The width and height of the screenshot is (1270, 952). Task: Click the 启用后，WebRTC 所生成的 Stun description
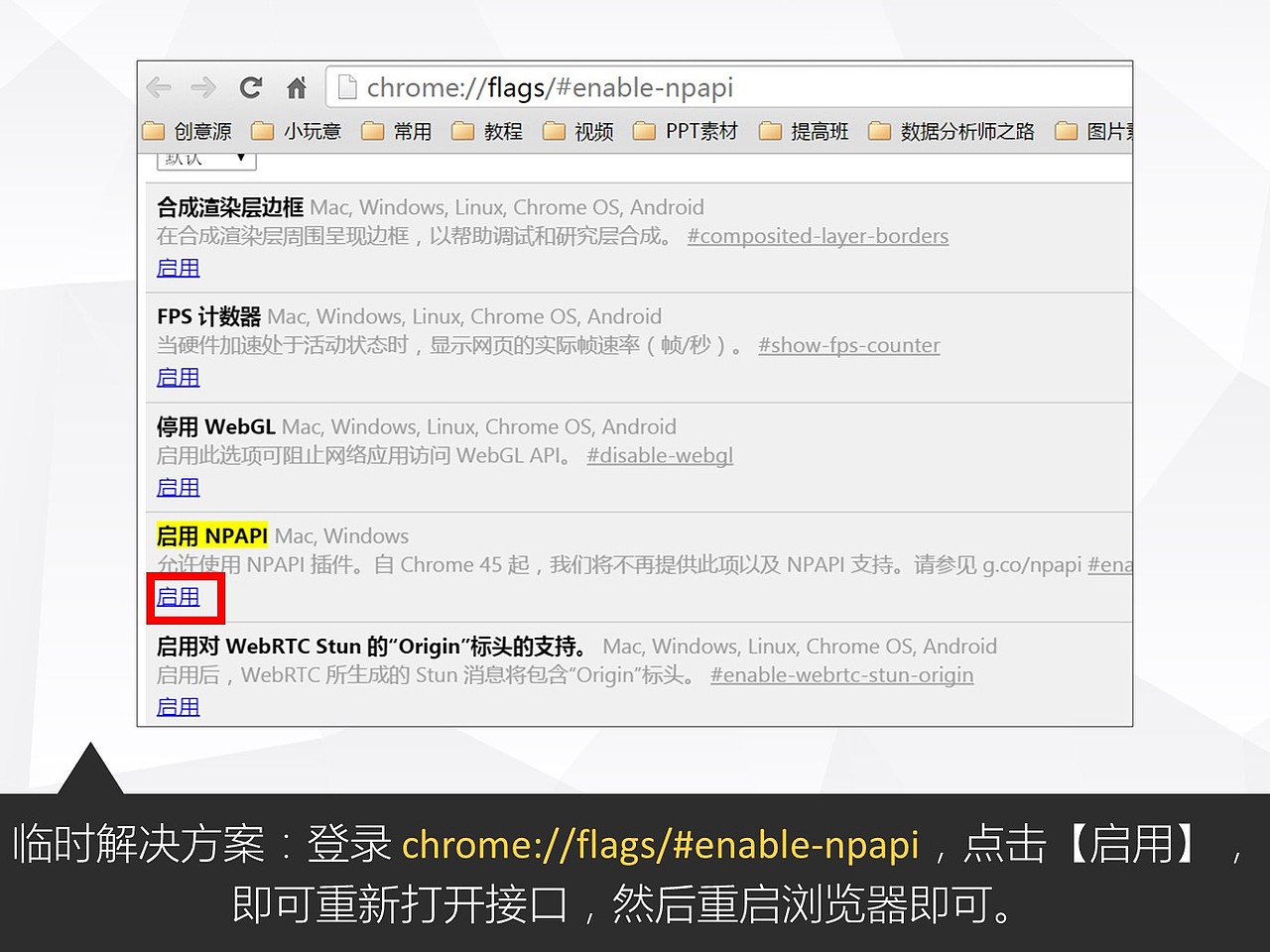pos(427,675)
